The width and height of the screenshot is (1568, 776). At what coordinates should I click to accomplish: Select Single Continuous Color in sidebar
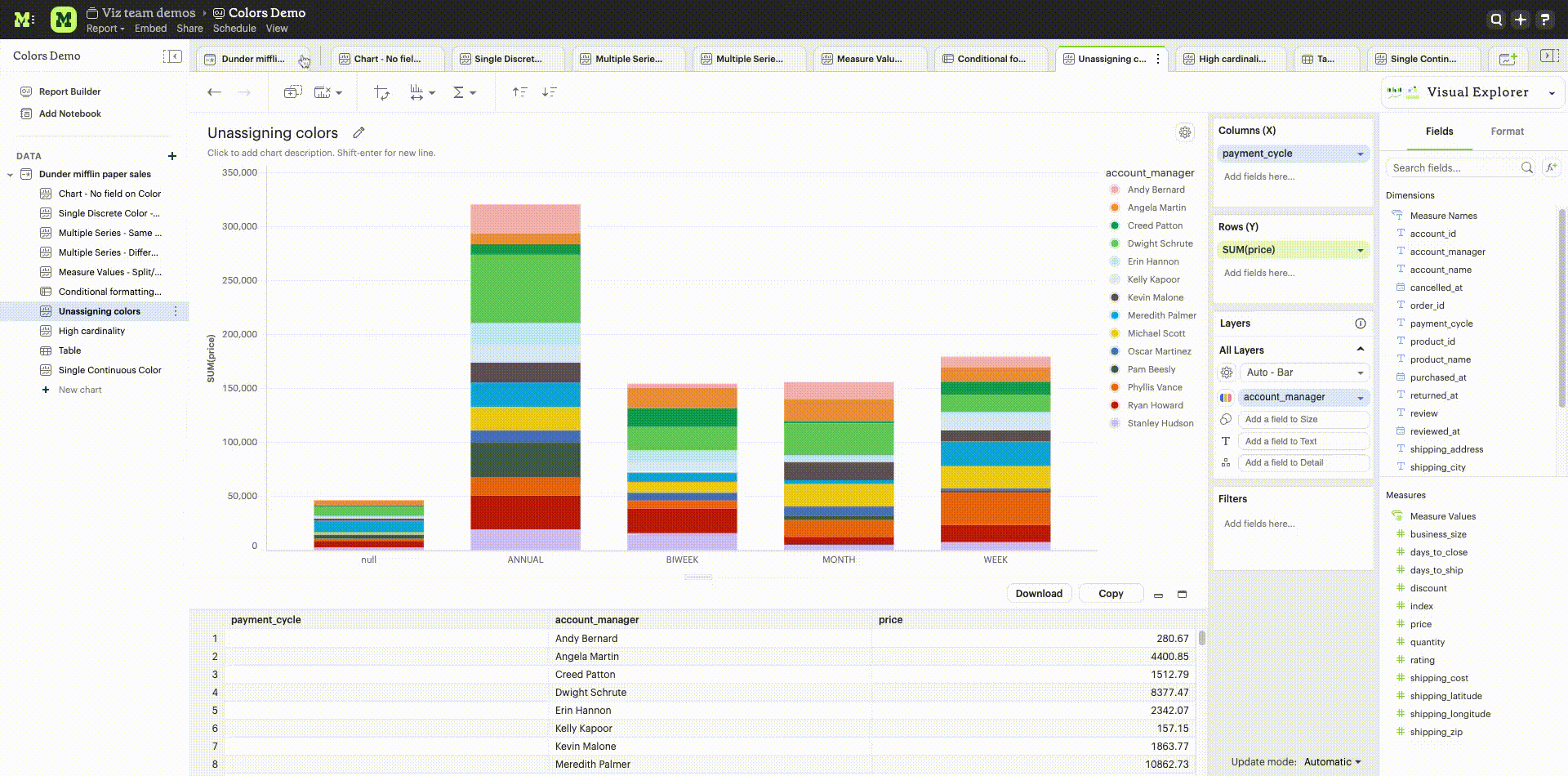tap(109, 370)
